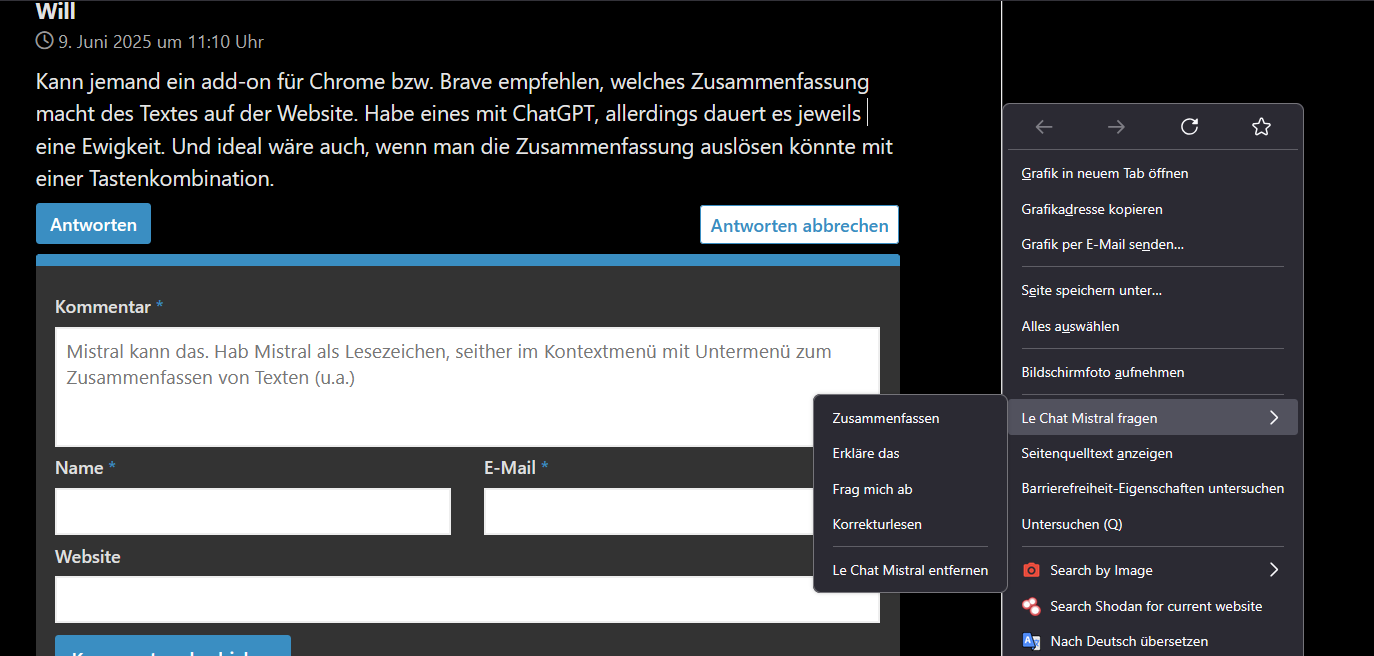Viewport: 1374px width, 656px height.
Task: Click the clock icon beside comment date
Action: [44, 41]
